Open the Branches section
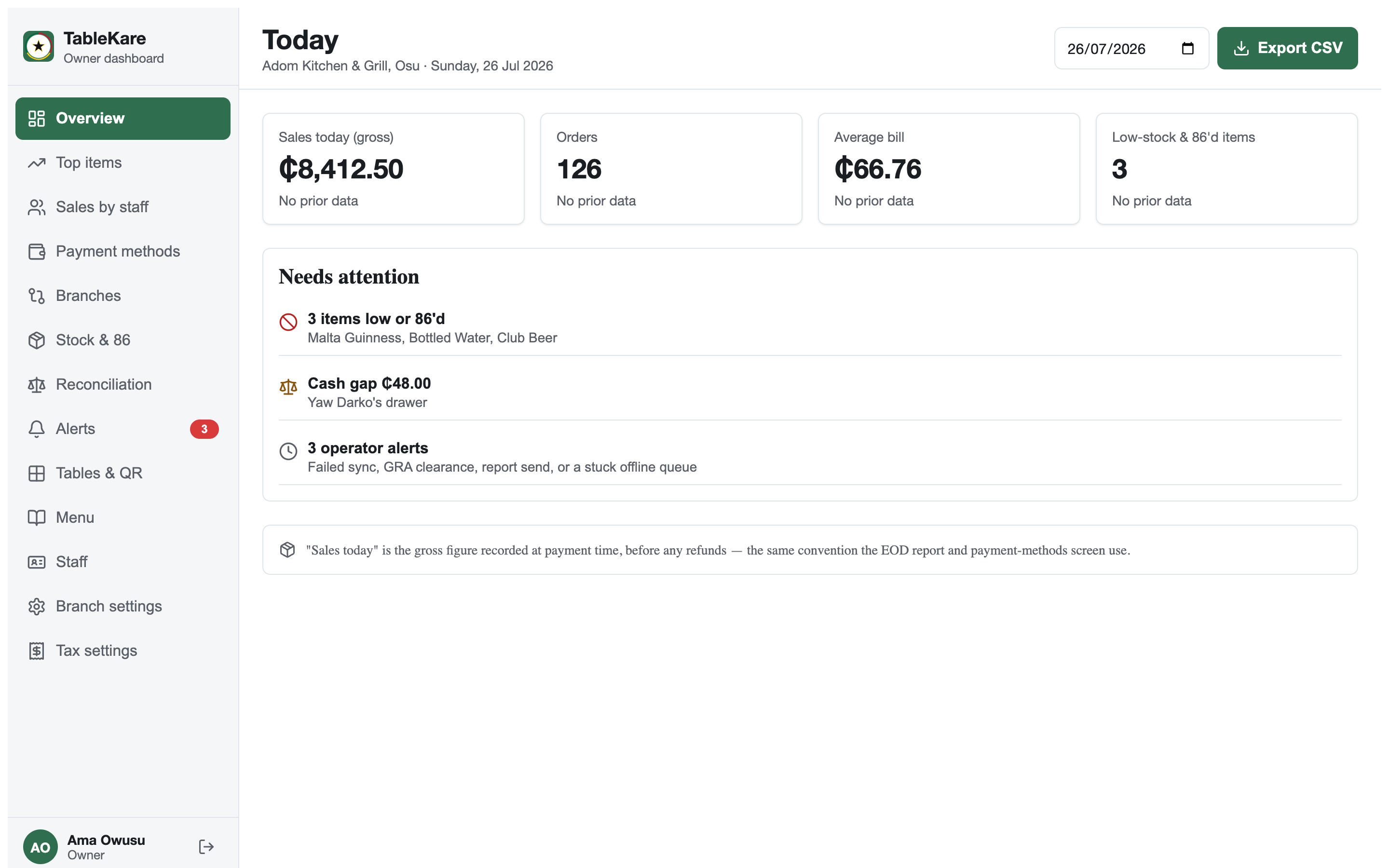This screenshot has width=1389, height=868. 123,296
